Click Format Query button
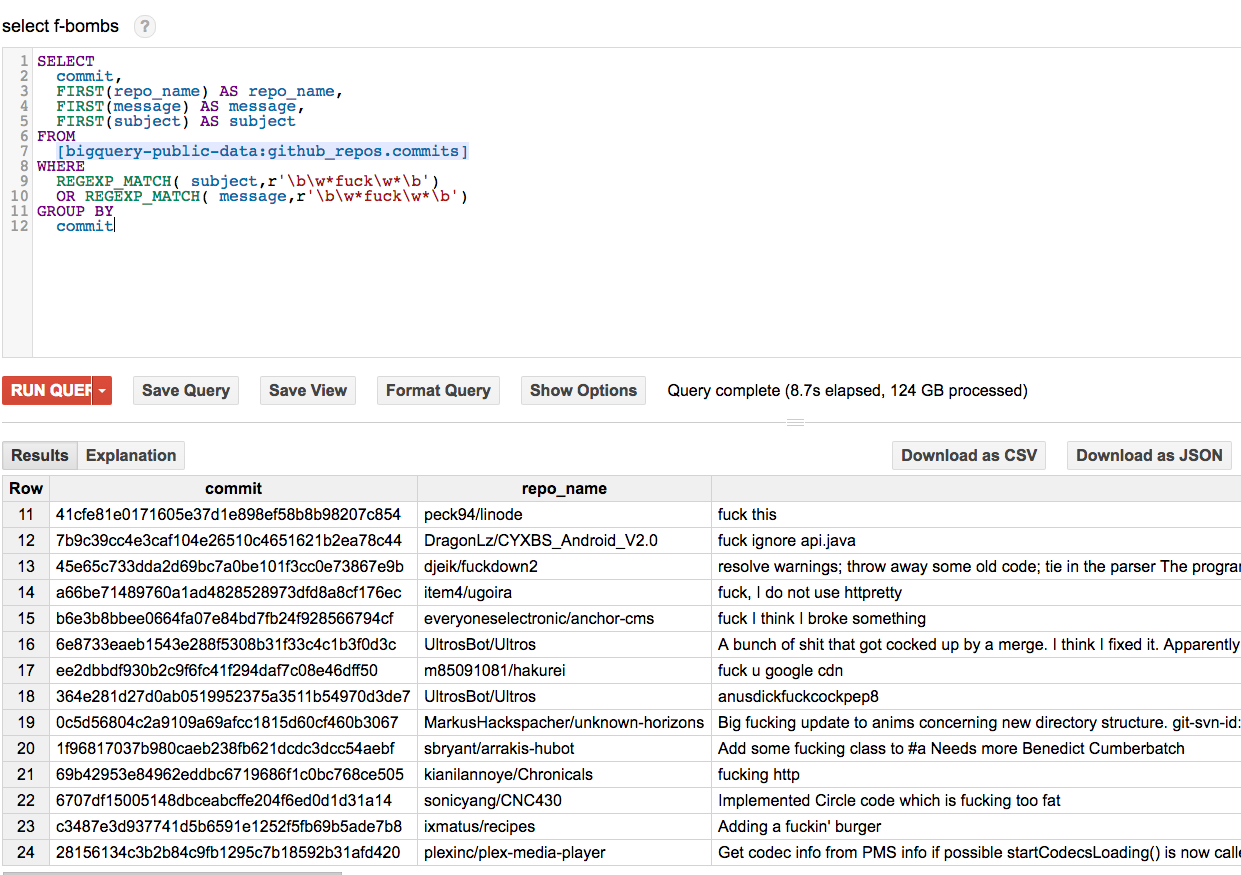This screenshot has width=1241, height=875. 438,390
